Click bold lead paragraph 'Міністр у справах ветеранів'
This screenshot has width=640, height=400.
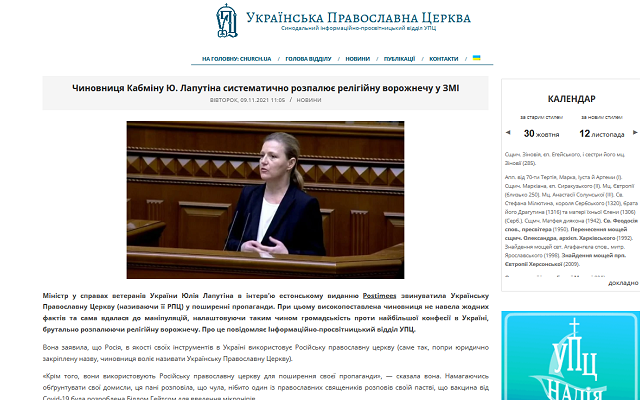point(266,312)
